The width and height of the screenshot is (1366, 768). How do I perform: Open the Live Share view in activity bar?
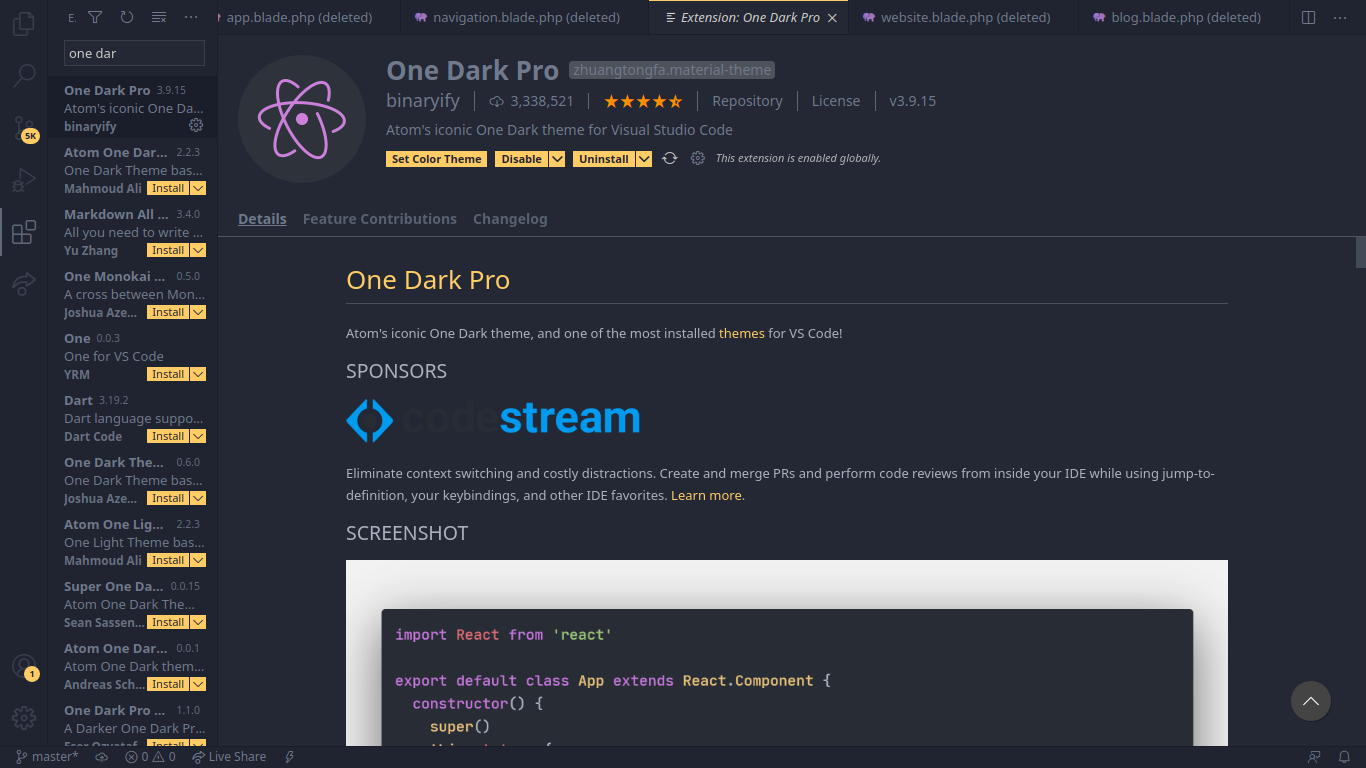(24, 285)
